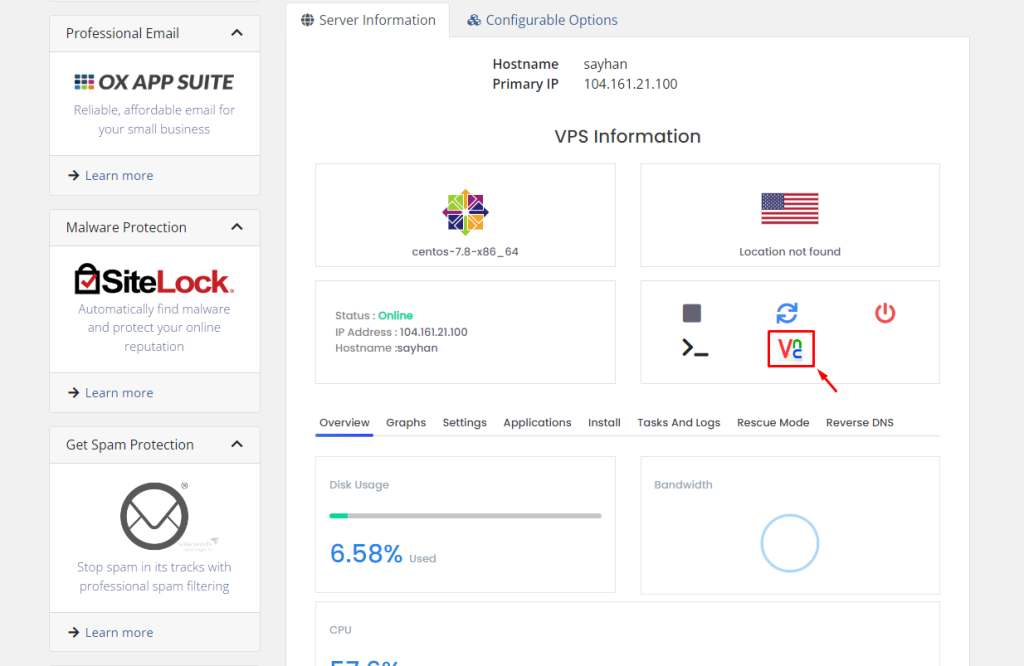The image size is (1024, 666).
Task: Click the Disk Usage progress bar
Action: point(465,516)
